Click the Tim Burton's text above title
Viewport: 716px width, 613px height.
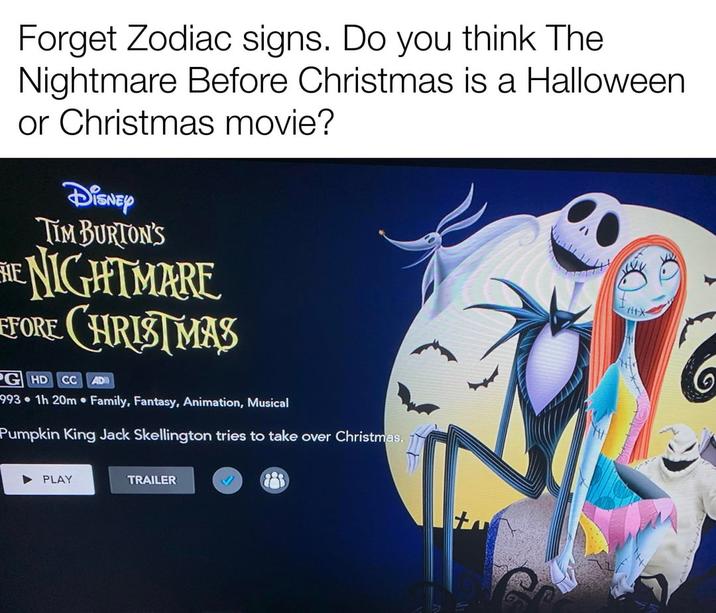(103, 233)
